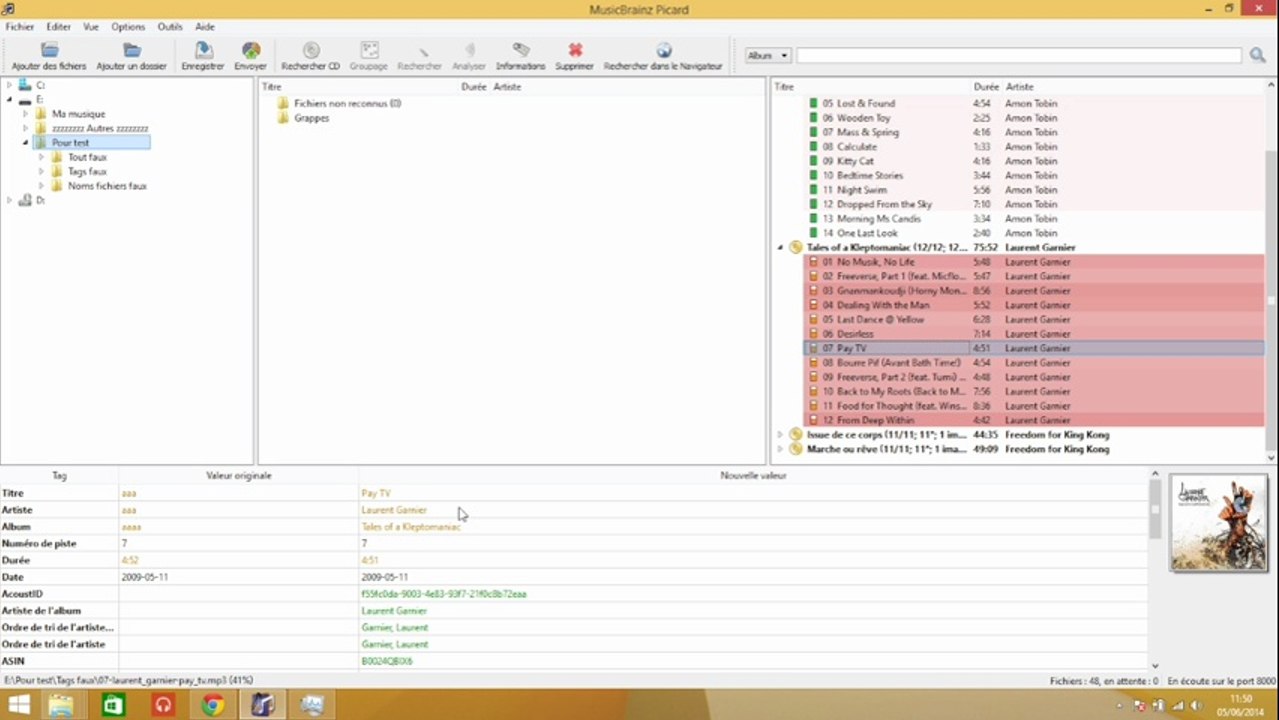Open Google Chrome from the taskbar

212,705
